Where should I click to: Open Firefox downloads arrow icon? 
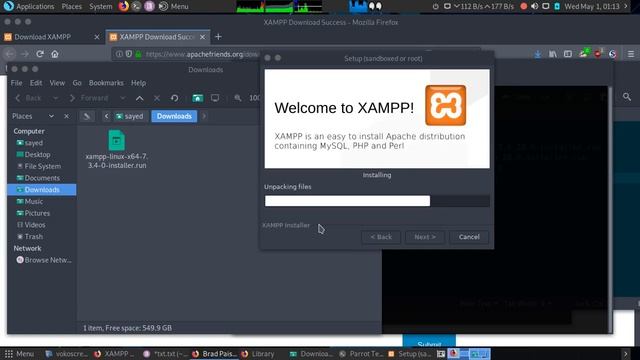point(538,54)
